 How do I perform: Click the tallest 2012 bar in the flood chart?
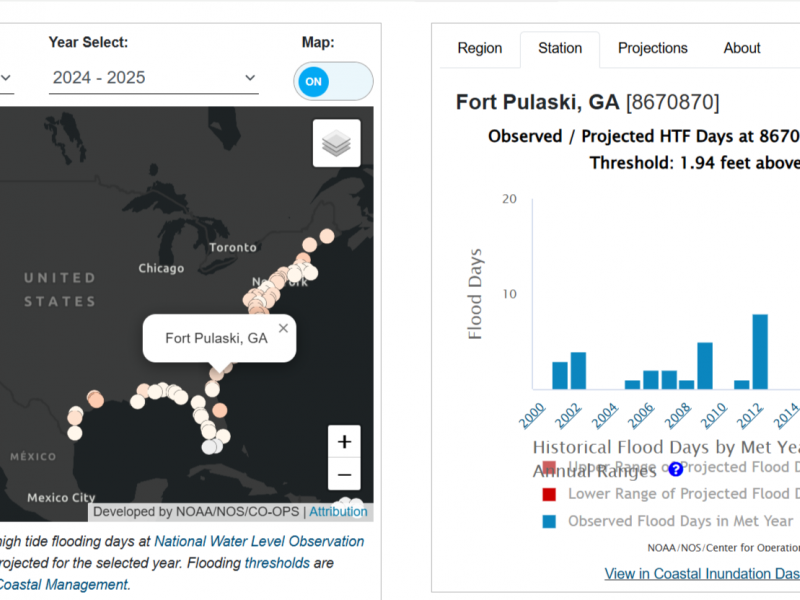(x=759, y=350)
